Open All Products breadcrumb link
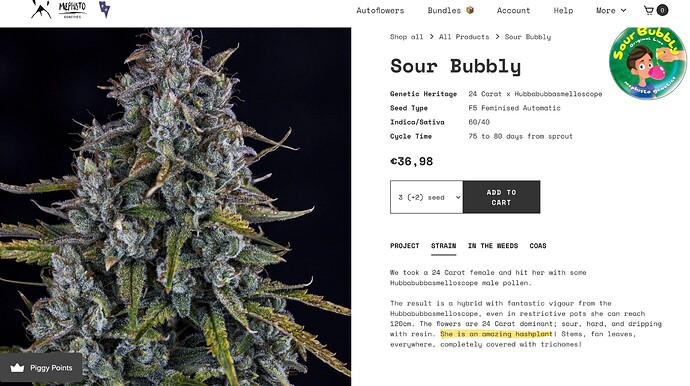 coord(464,37)
